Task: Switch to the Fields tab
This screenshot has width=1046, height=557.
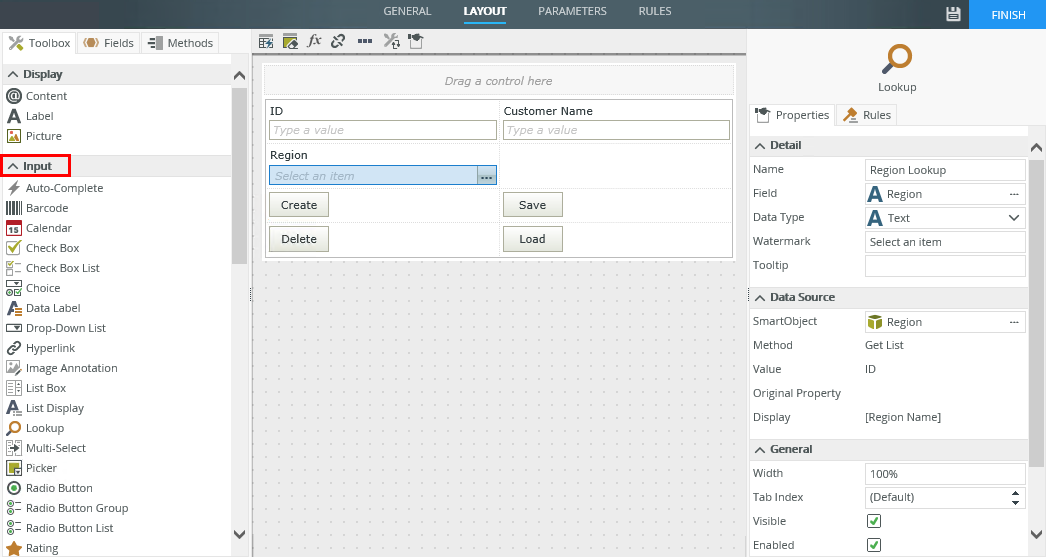Action: point(108,43)
